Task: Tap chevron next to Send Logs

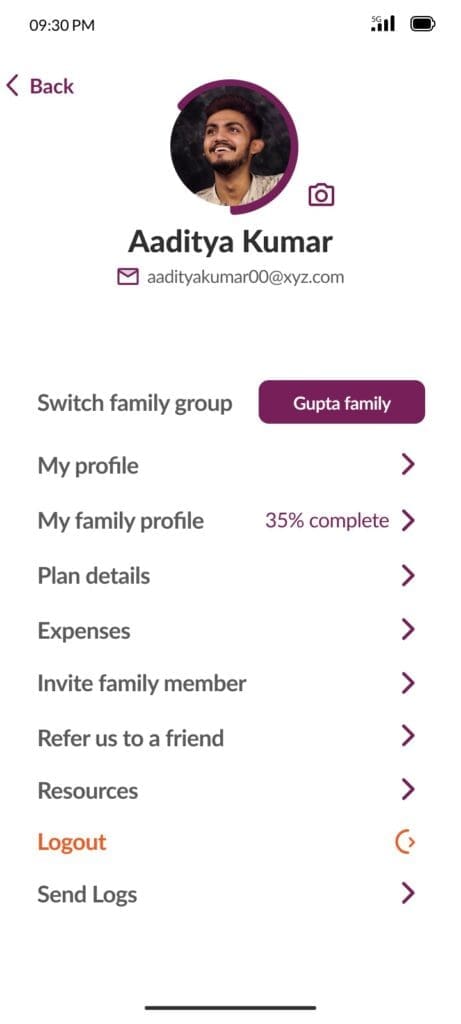Action: (408, 893)
